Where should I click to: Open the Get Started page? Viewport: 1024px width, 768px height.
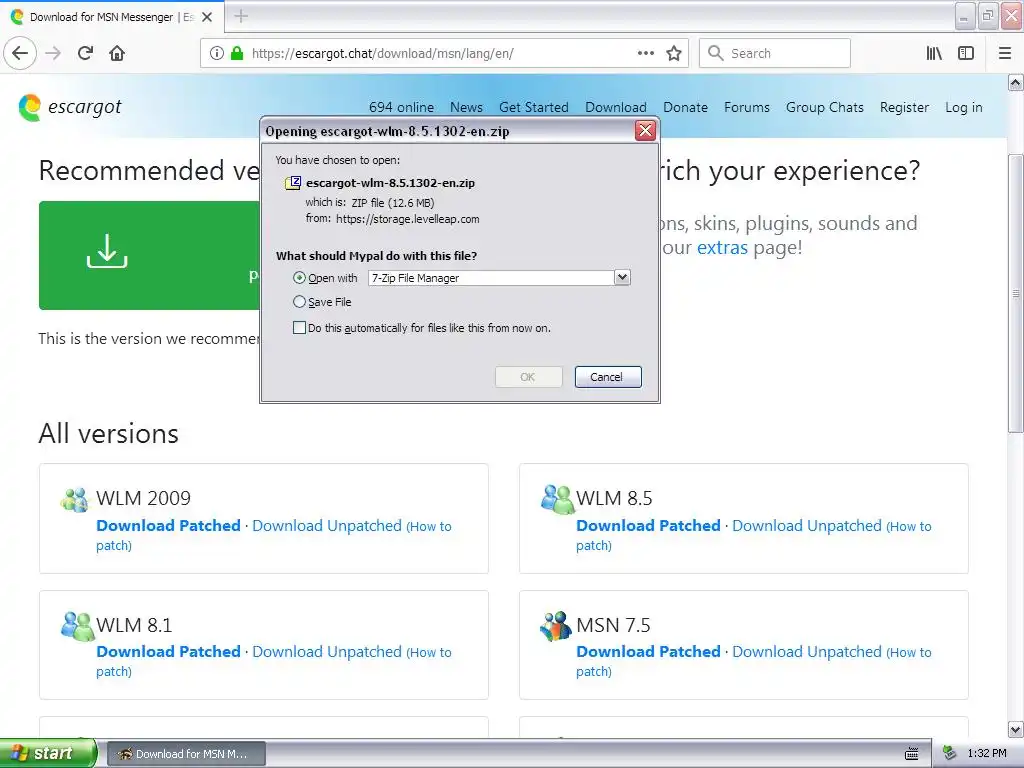(534, 107)
